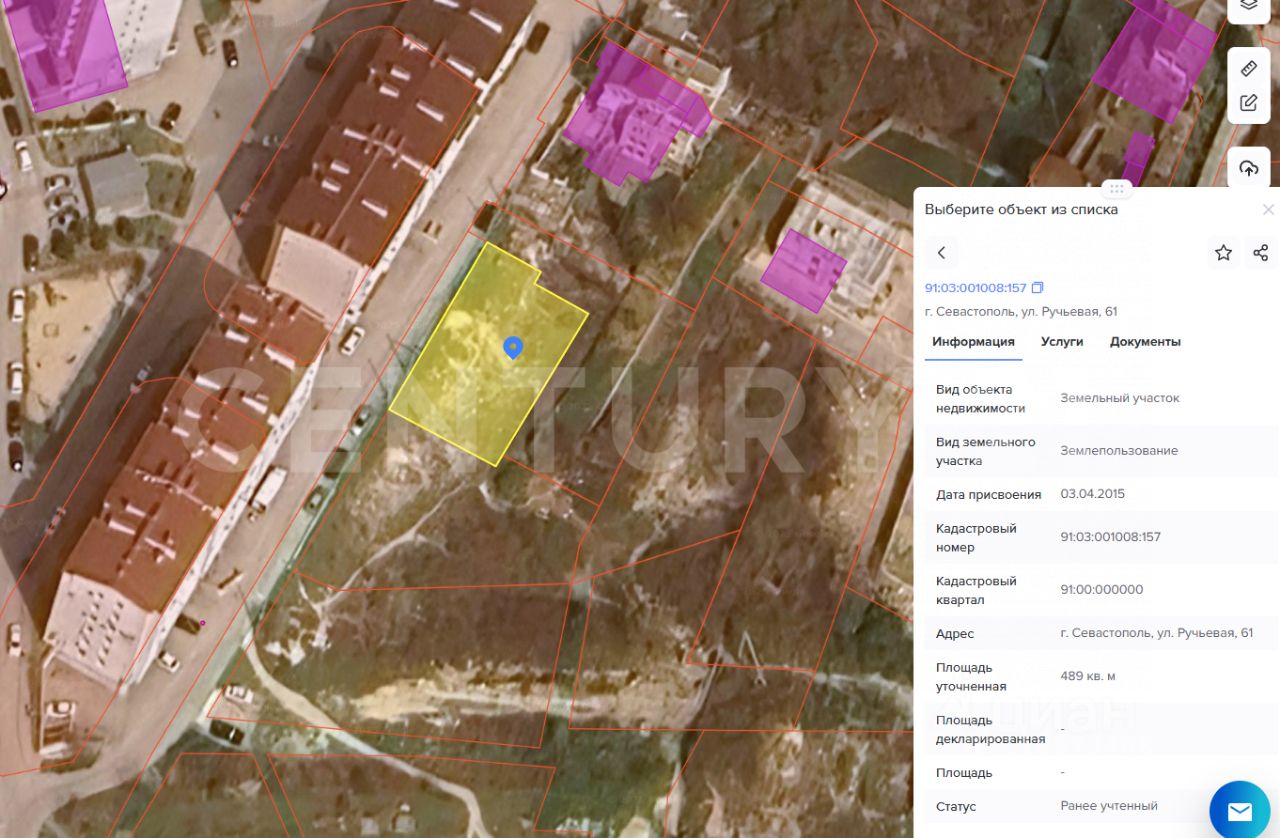The height and width of the screenshot is (838, 1280).
Task: Open cadastral number link 91:03:001008:157
Action: [976, 288]
